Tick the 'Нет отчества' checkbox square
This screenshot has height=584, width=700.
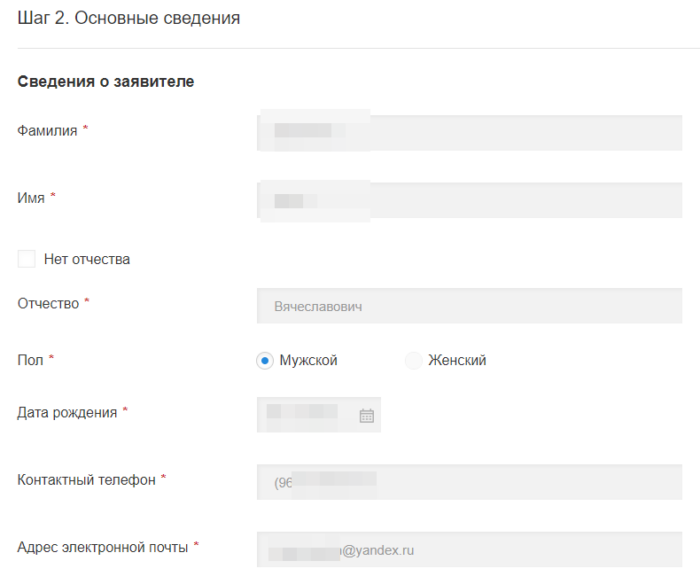pyautogui.click(x=27, y=259)
